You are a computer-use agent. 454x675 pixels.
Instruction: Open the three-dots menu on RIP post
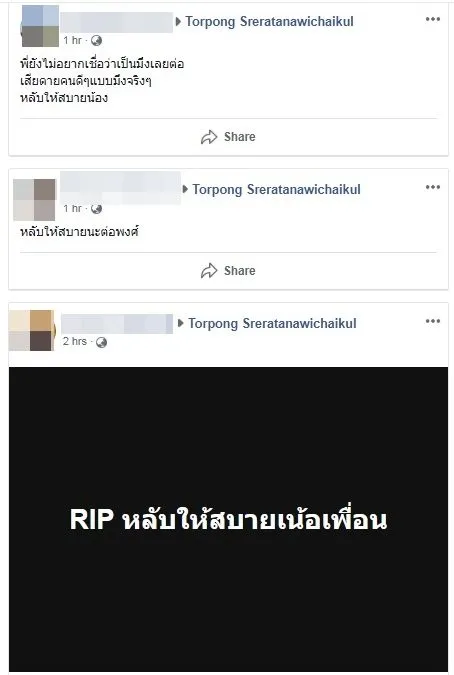pyautogui.click(x=432, y=321)
